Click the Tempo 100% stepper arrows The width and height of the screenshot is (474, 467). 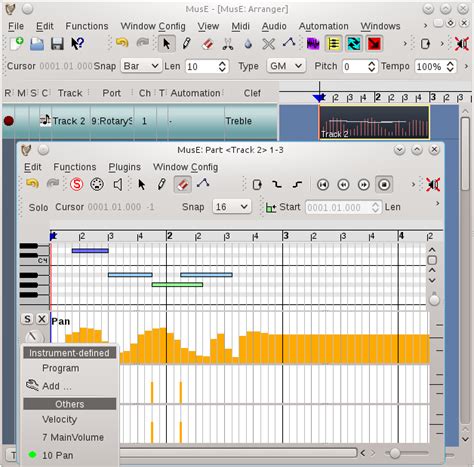point(450,66)
